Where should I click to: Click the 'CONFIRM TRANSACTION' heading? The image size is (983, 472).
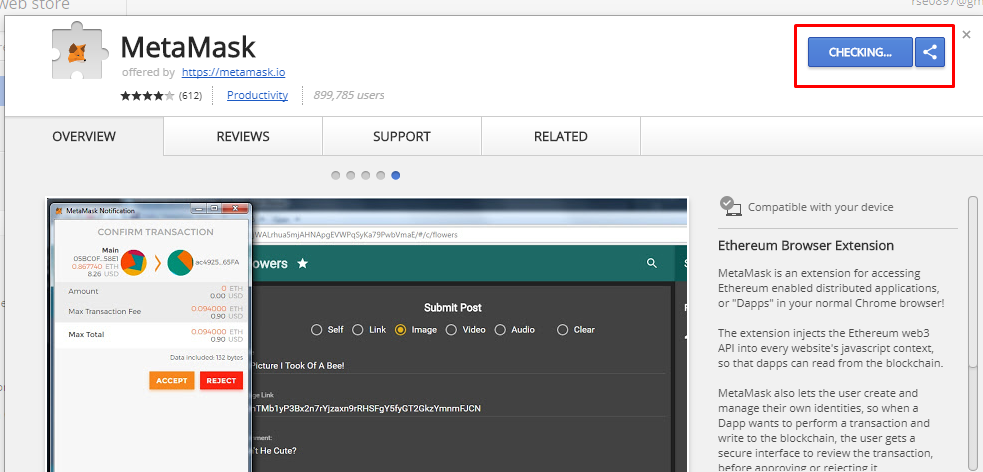pos(155,232)
